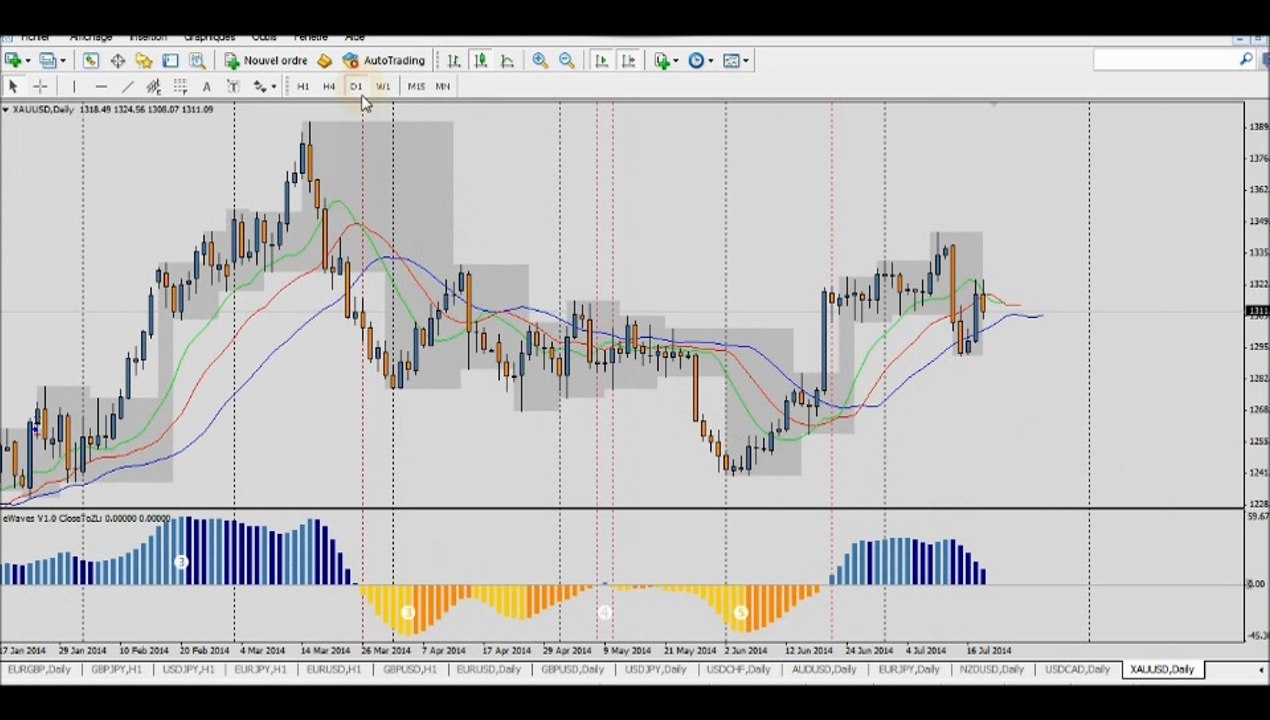1270x720 pixels.
Task: Select the Text Label tool
Action: click(x=233, y=87)
